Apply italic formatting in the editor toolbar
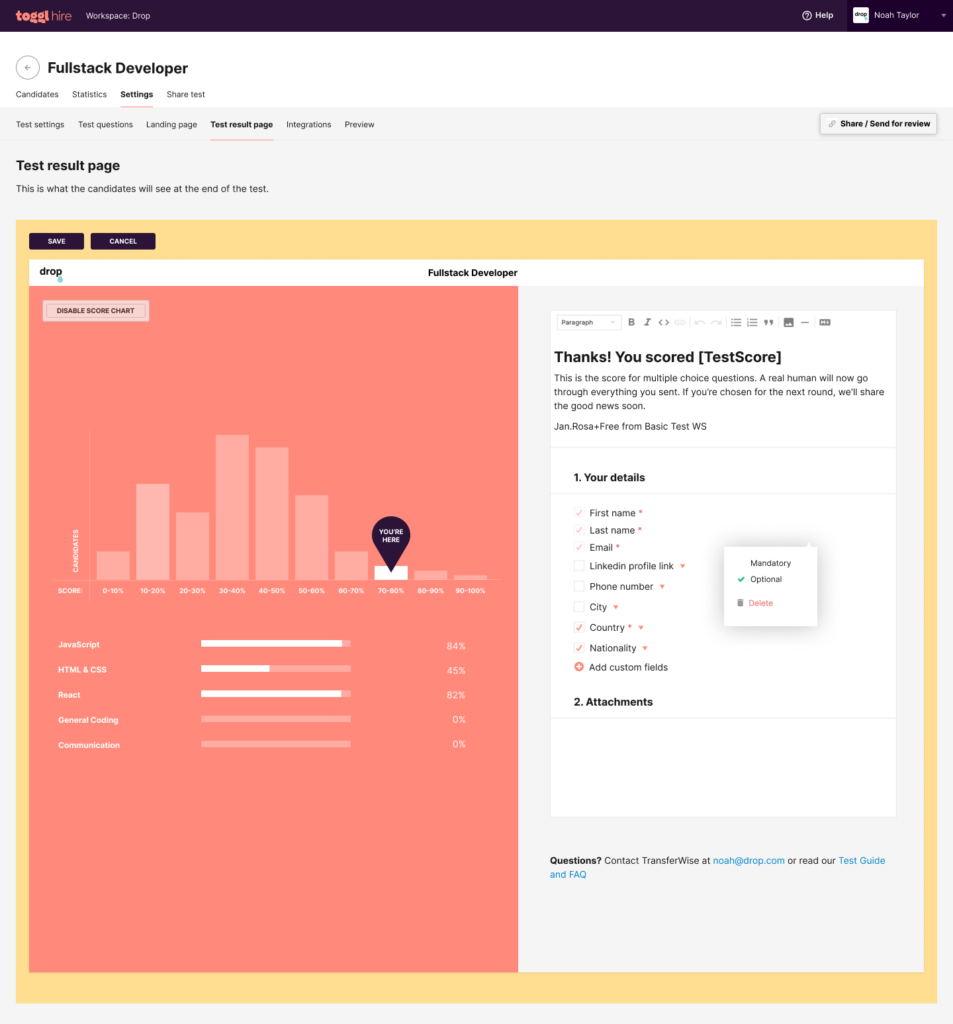The height and width of the screenshot is (1024, 953). (x=647, y=322)
